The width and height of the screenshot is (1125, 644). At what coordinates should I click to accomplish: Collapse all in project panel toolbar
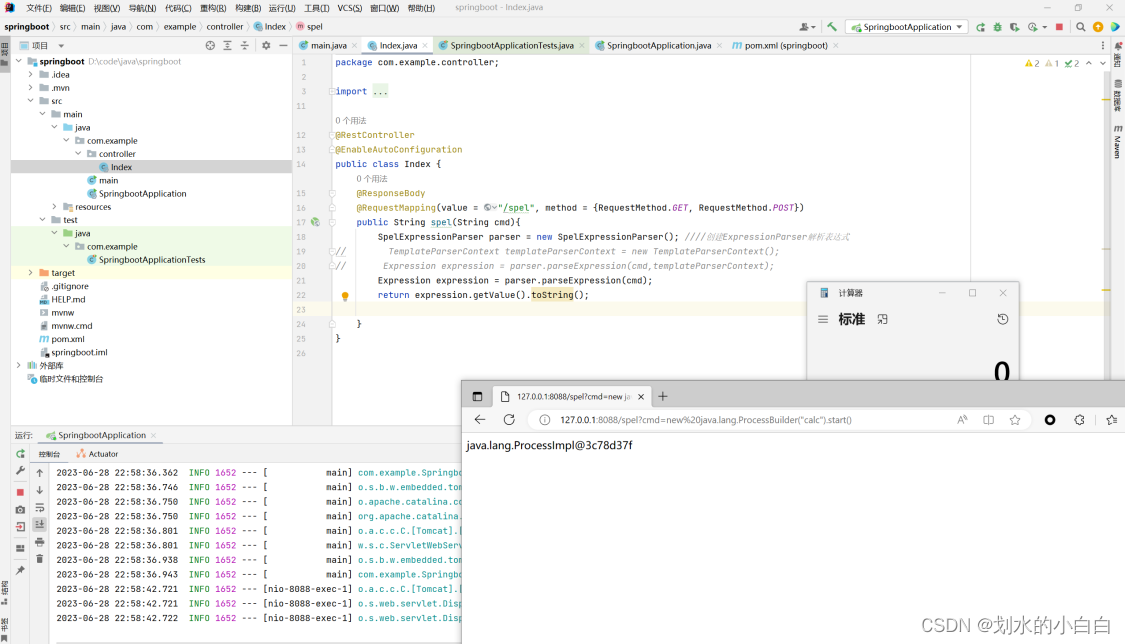[245, 45]
